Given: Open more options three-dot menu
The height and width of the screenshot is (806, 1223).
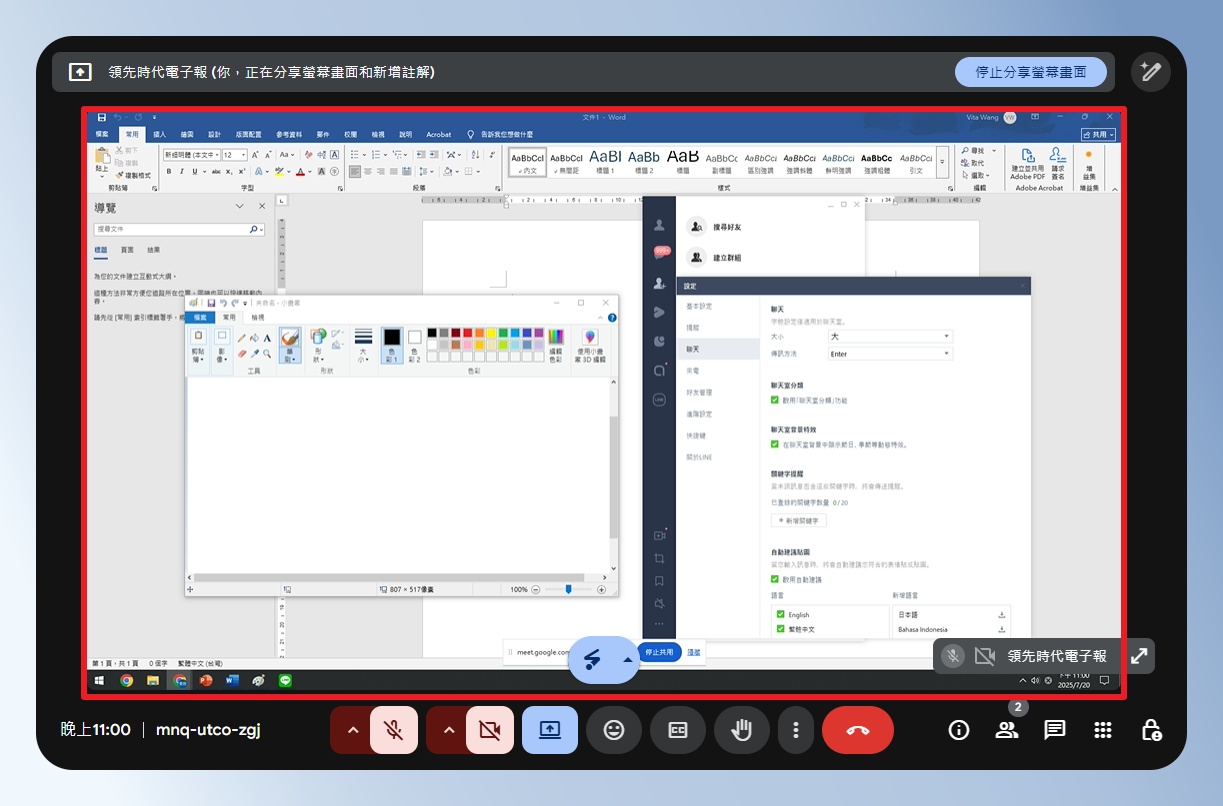Looking at the screenshot, I should (796, 730).
